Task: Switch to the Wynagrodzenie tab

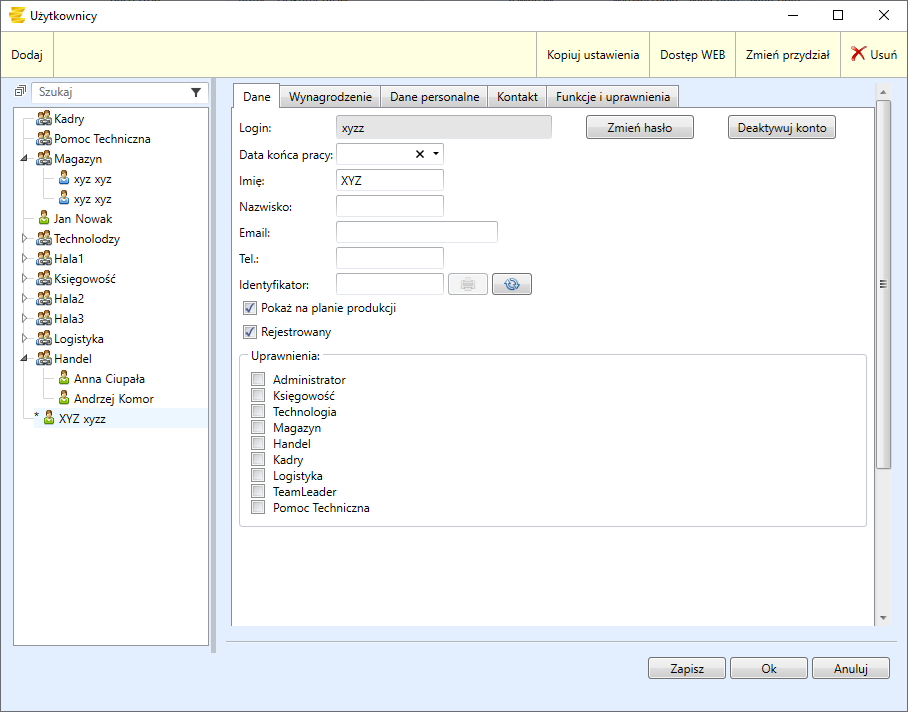Action: 330,97
